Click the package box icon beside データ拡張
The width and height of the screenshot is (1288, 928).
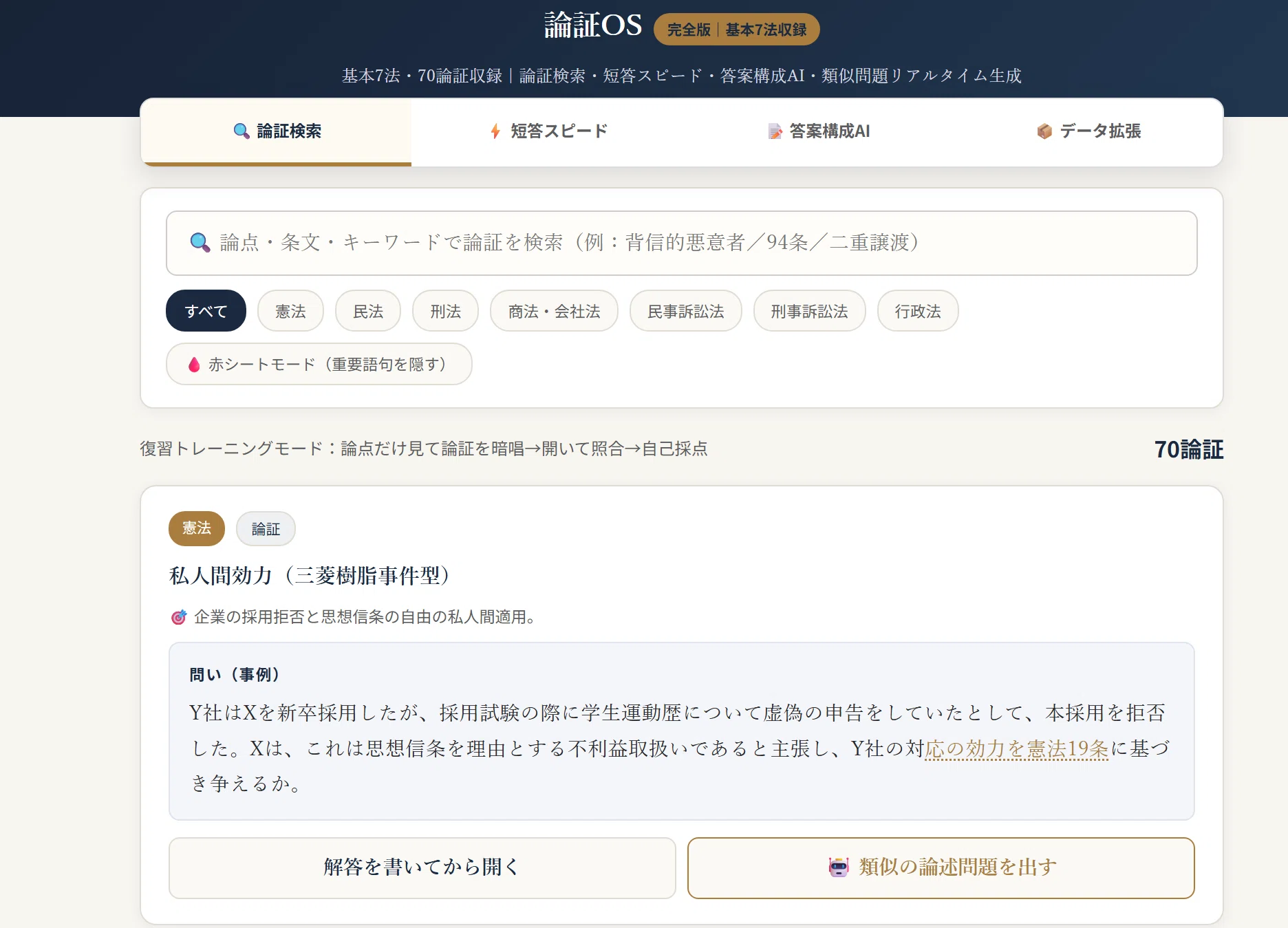1044,131
